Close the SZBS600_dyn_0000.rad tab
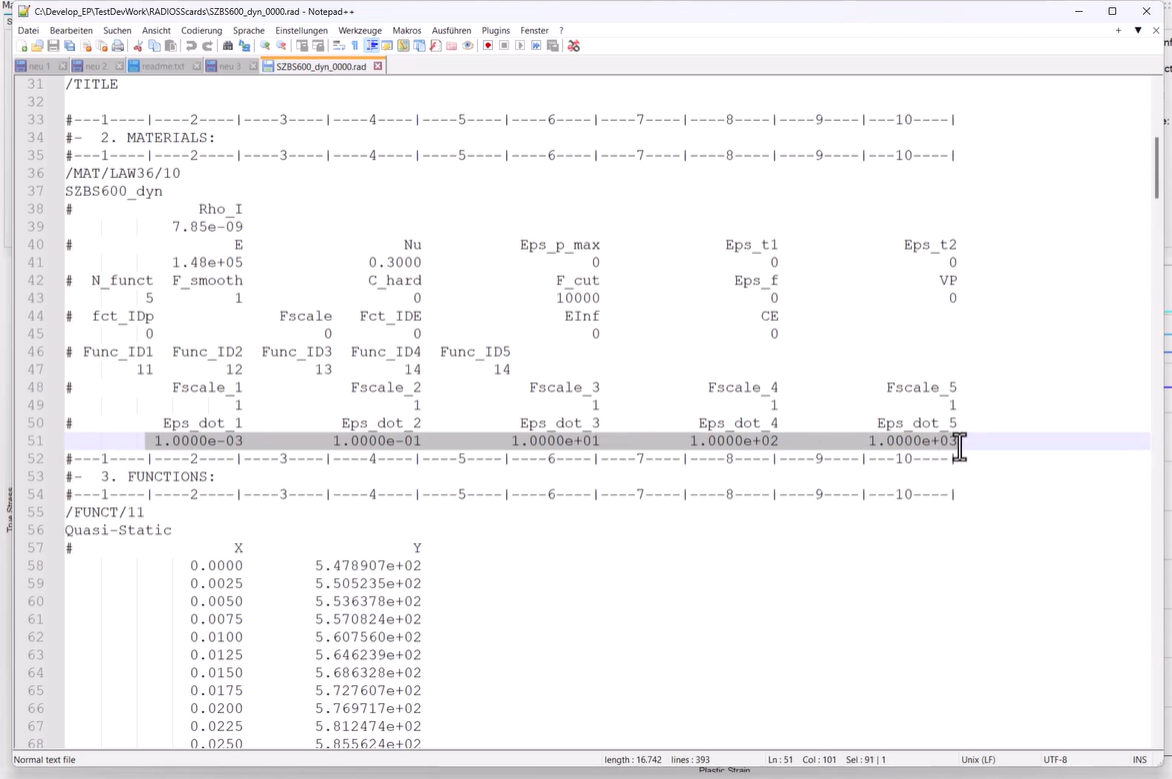1172x779 pixels. [x=377, y=66]
